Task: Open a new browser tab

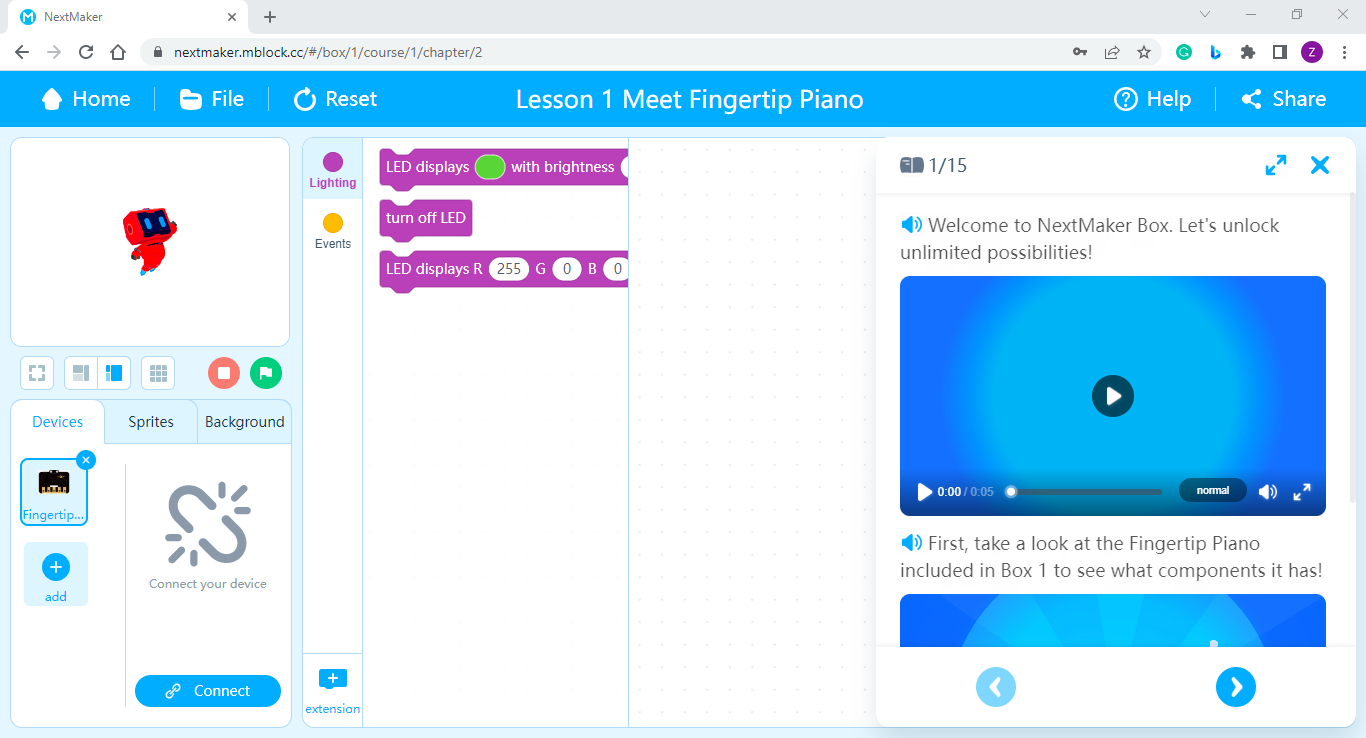Action: pos(270,17)
